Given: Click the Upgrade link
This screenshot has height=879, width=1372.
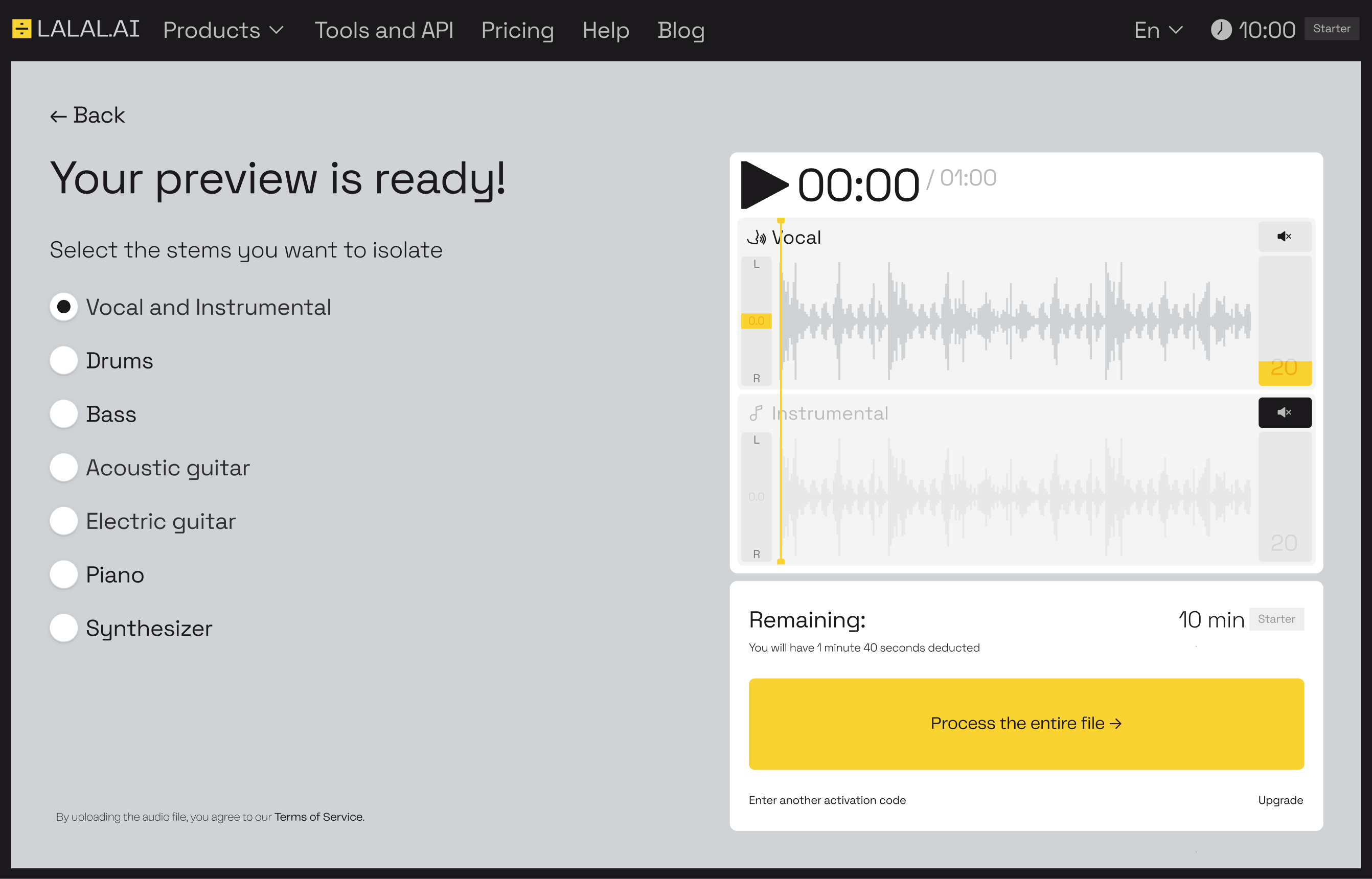Looking at the screenshot, I should click(1280, 800).
